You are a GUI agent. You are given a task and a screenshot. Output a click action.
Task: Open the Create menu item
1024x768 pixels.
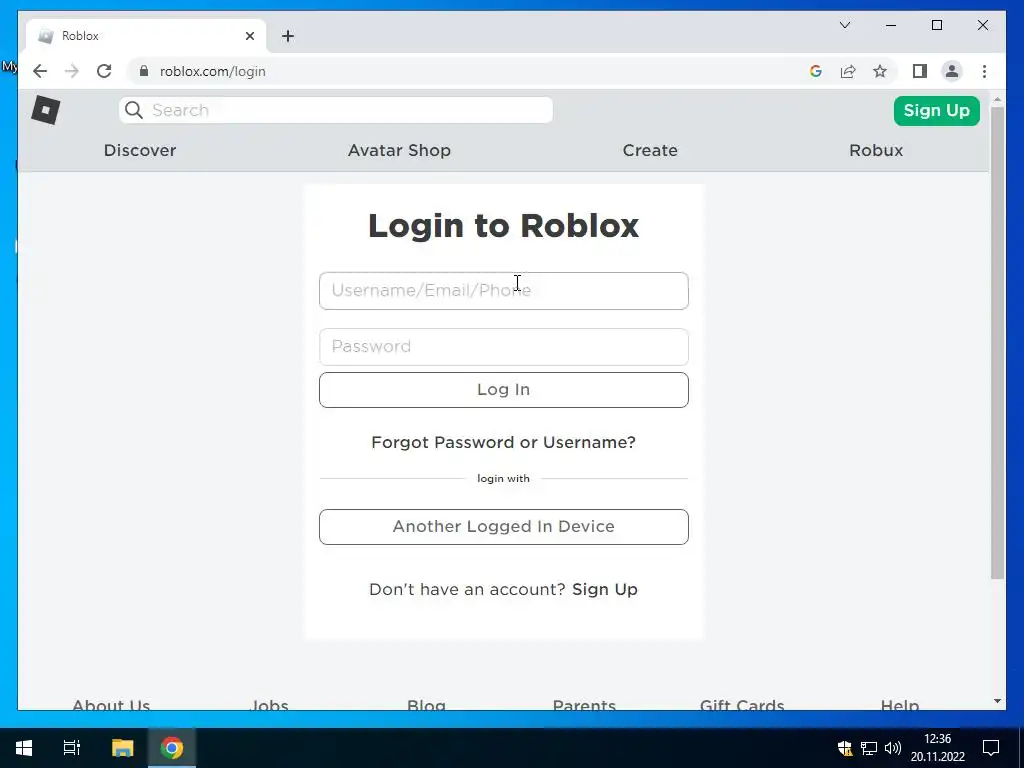tap(650, 150)
